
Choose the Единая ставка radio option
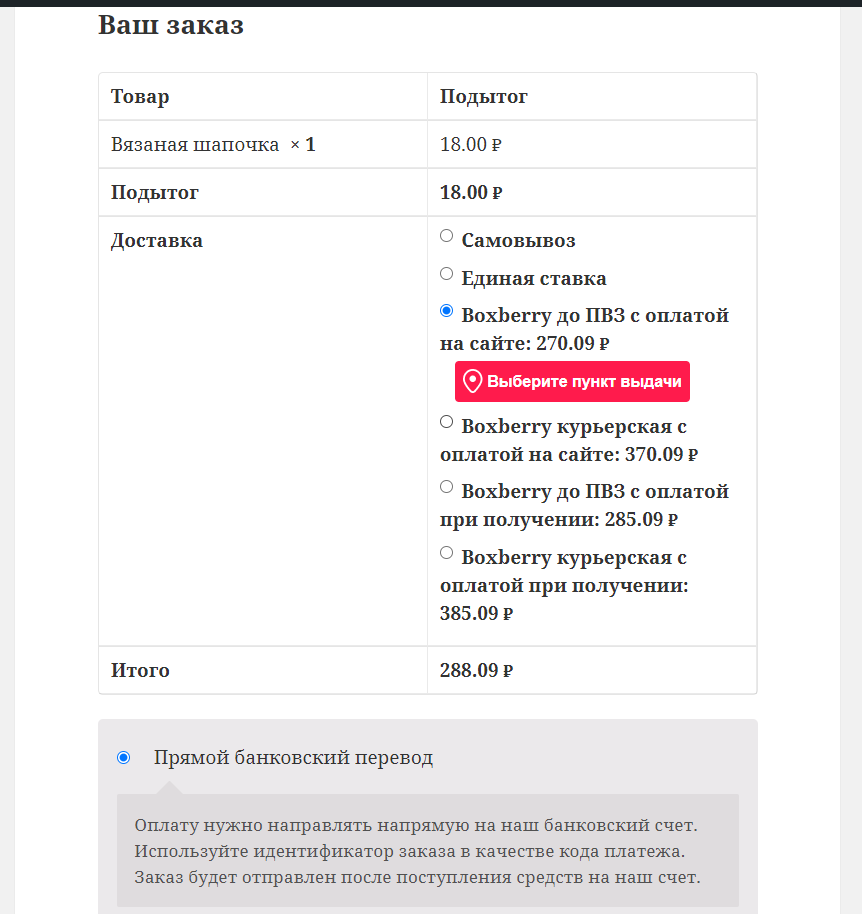(446, 273)
